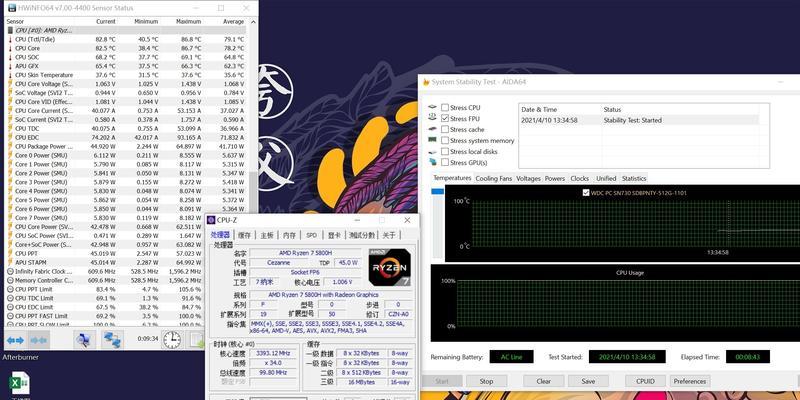Click lightning icon of CPU EDC row
Image resolution: width=800 pixels, height=400 pixels.
point(10,137)
